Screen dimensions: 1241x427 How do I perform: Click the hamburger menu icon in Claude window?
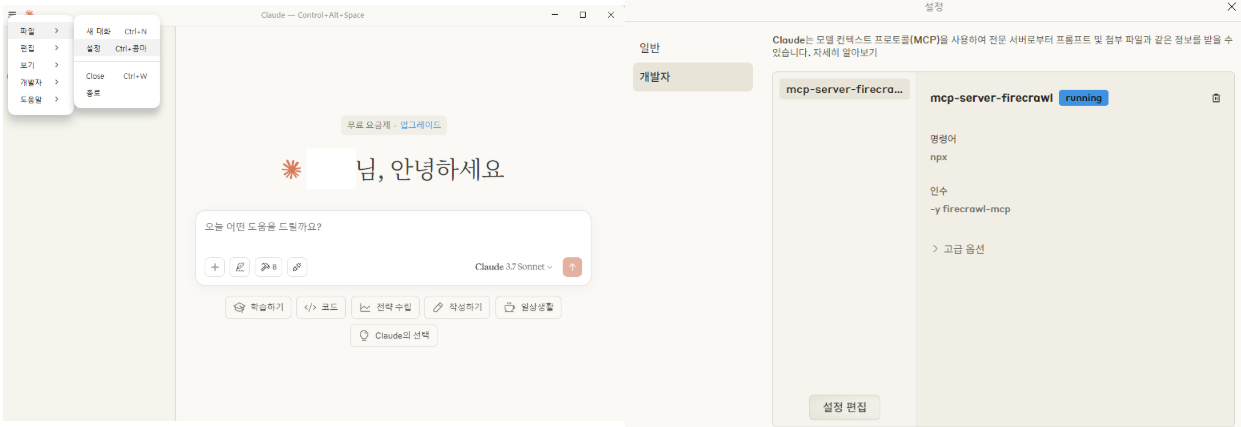(12, 15)
